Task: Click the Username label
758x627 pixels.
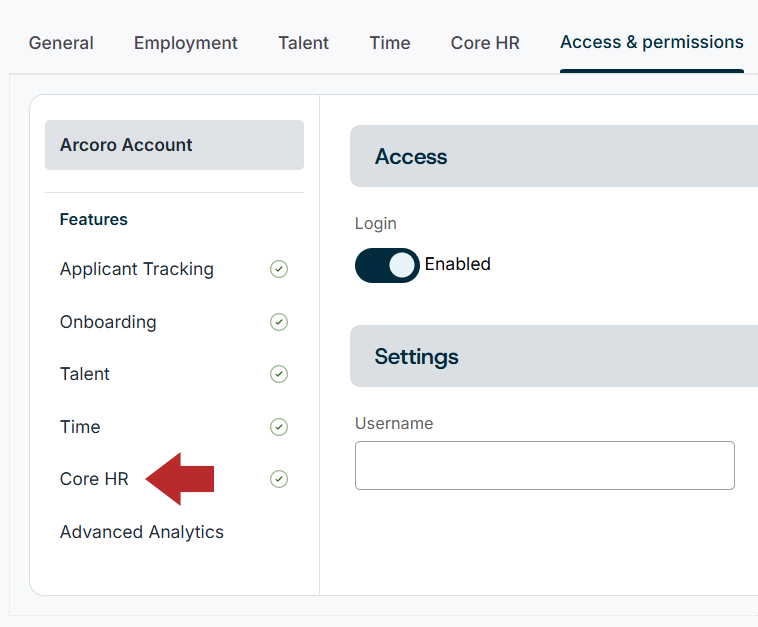Action: [394, 423]
